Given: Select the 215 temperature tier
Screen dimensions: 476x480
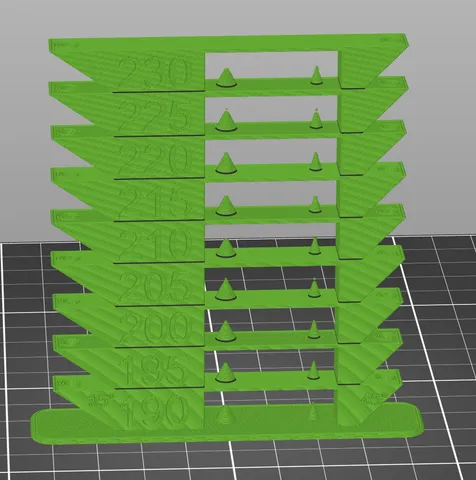Looking at the screenshot, I should pyautogui.click(x=153, y=202).
